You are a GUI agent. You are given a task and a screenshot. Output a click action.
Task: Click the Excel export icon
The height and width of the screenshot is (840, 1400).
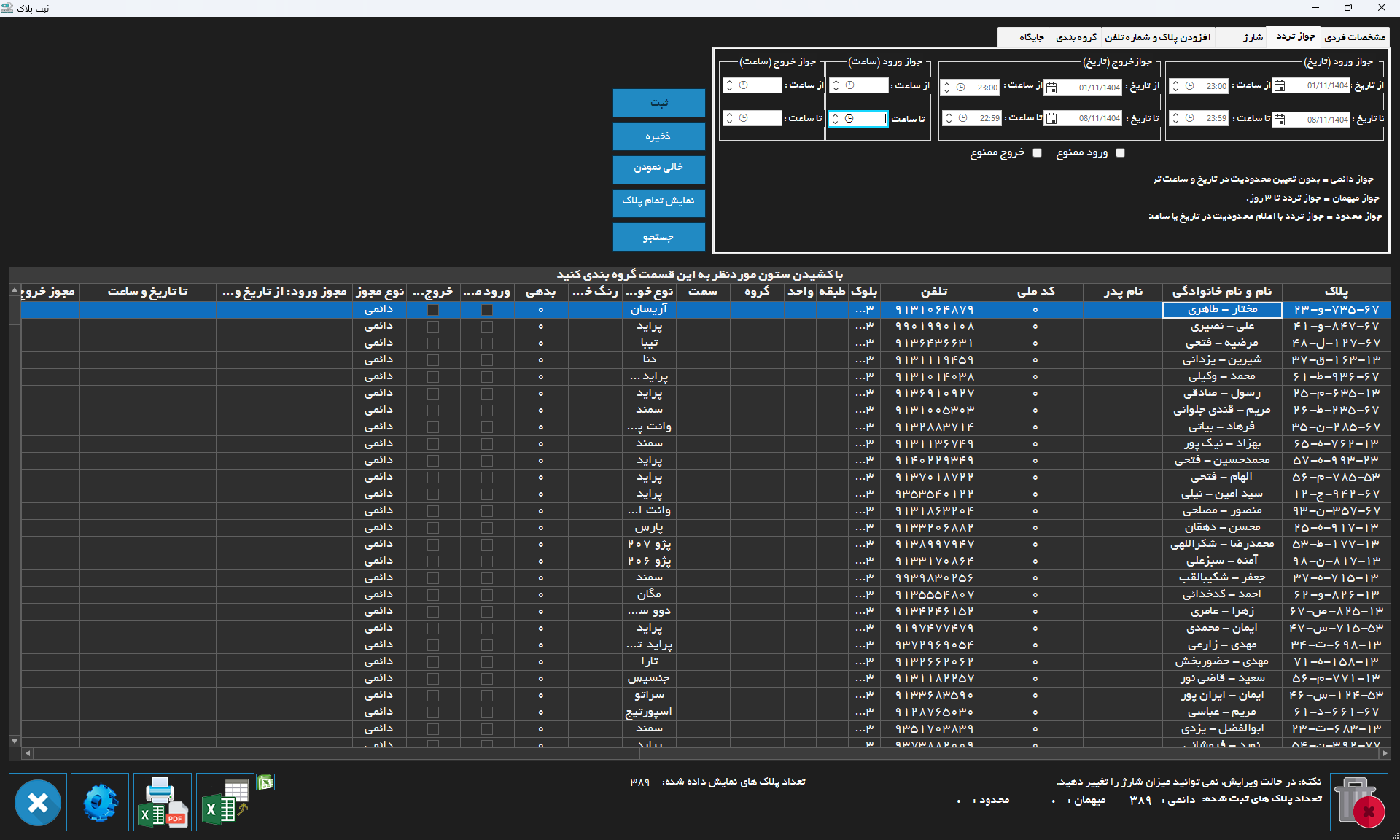click(x=225, y=802)
